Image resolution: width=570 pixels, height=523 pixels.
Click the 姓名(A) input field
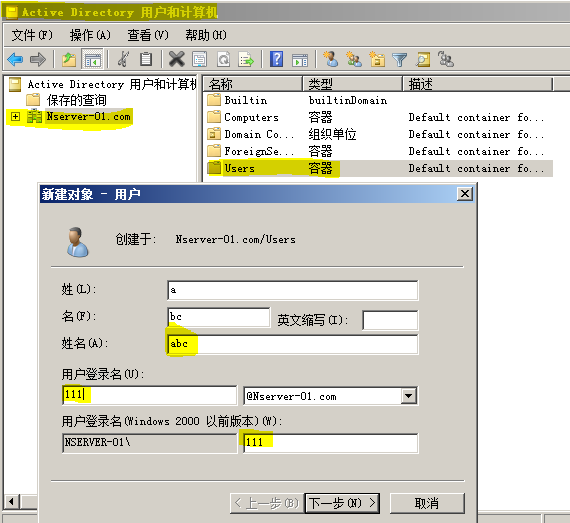click(x=293, y=344)
